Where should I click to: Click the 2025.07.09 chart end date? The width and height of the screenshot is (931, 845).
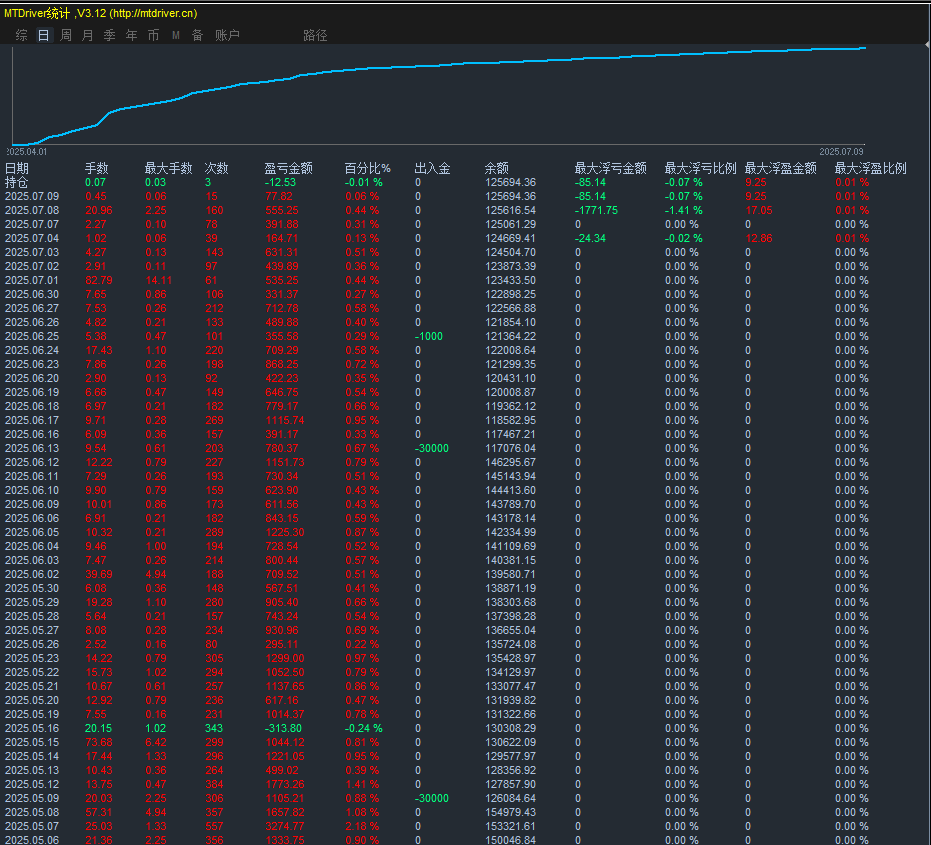tap(841, 152)
